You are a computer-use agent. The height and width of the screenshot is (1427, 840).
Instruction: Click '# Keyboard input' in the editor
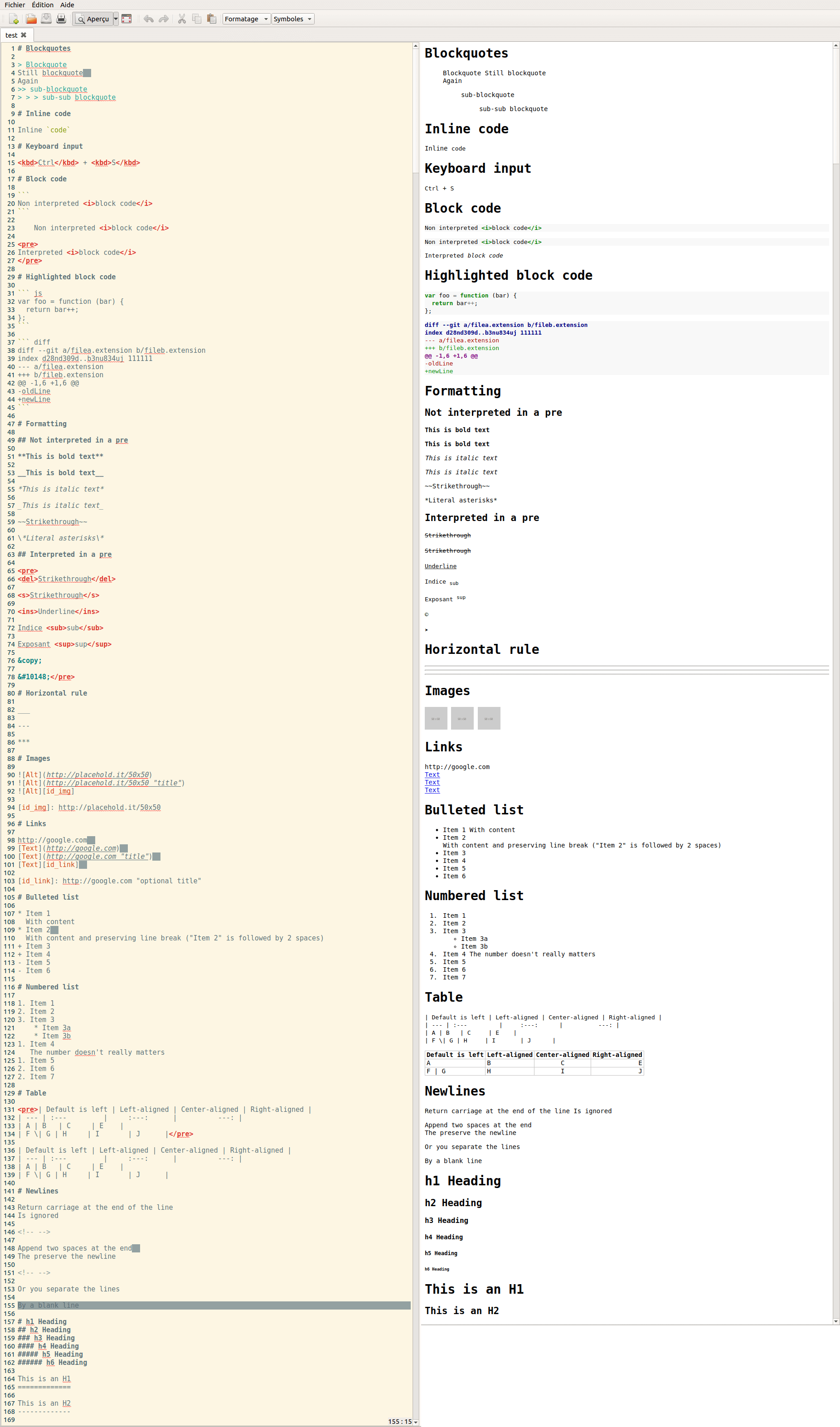[x=50, y=146]
